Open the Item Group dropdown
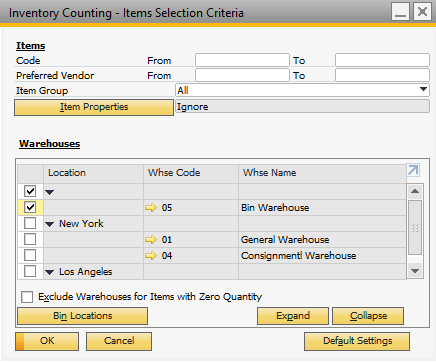Image resolution: width=436 pixels, height=362 pixels. 423,90
